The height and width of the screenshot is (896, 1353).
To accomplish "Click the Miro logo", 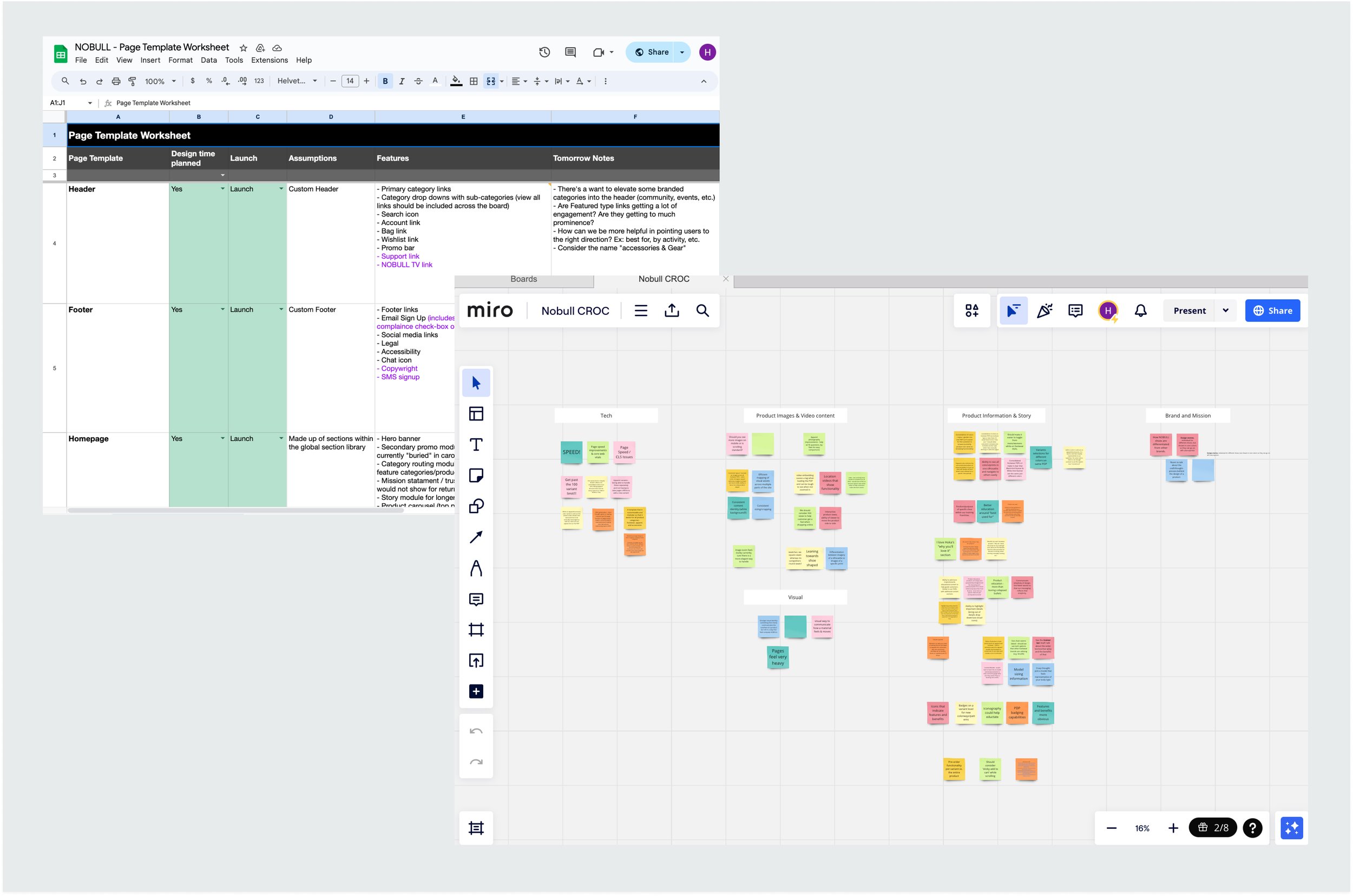I will coord(490,310).
